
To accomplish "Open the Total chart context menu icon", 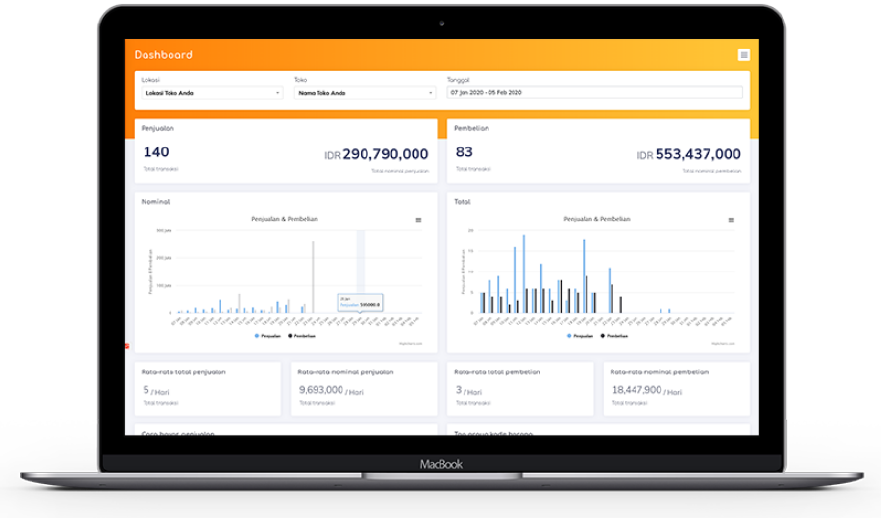I will click(732, 219).
